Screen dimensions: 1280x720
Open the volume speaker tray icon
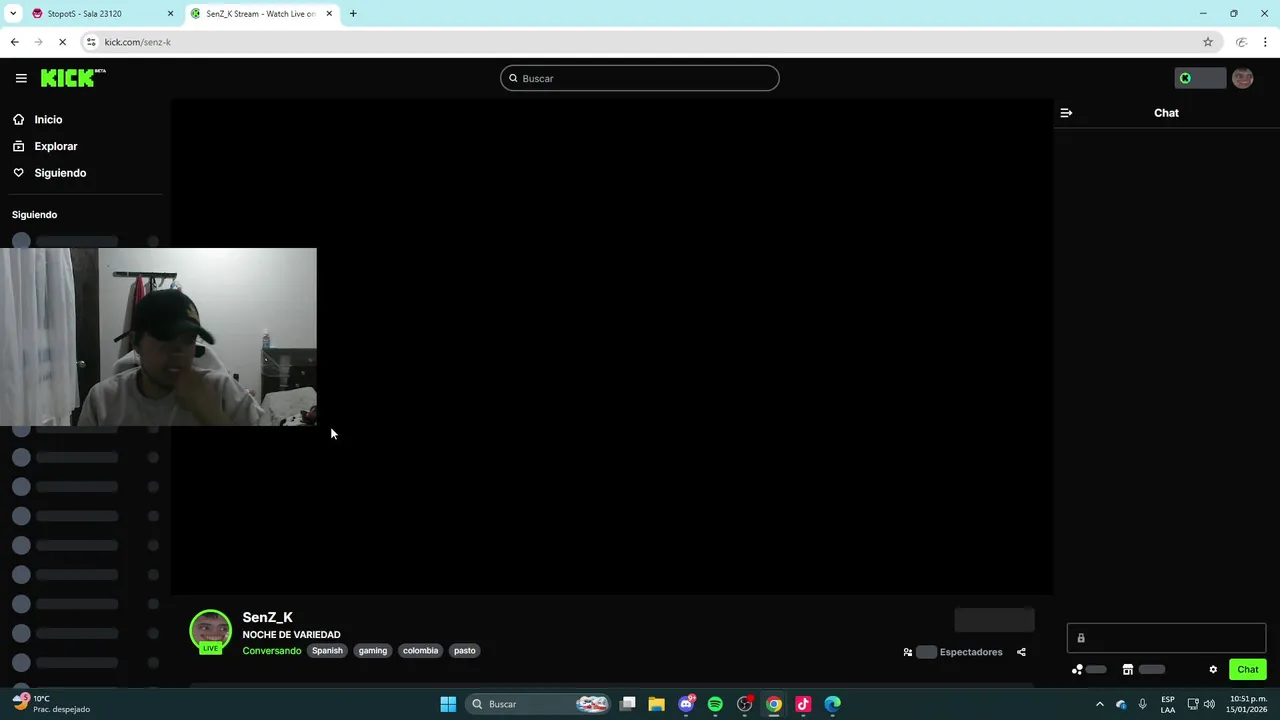(1210, 704)
